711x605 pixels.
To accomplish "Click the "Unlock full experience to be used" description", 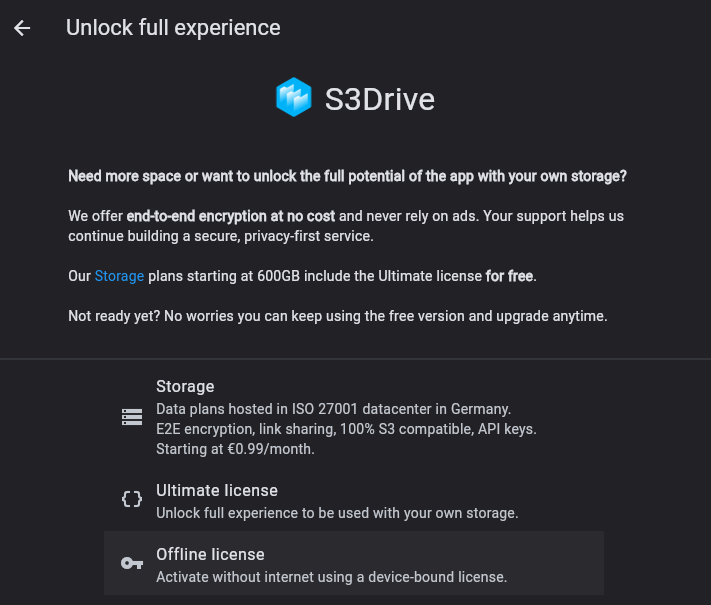I will click(337, 513).
